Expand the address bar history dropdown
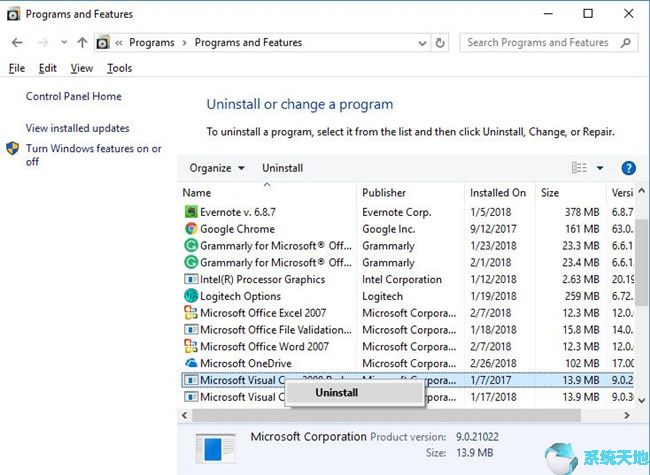The width and height of the screenshot is (650, 475). point(422,43)
